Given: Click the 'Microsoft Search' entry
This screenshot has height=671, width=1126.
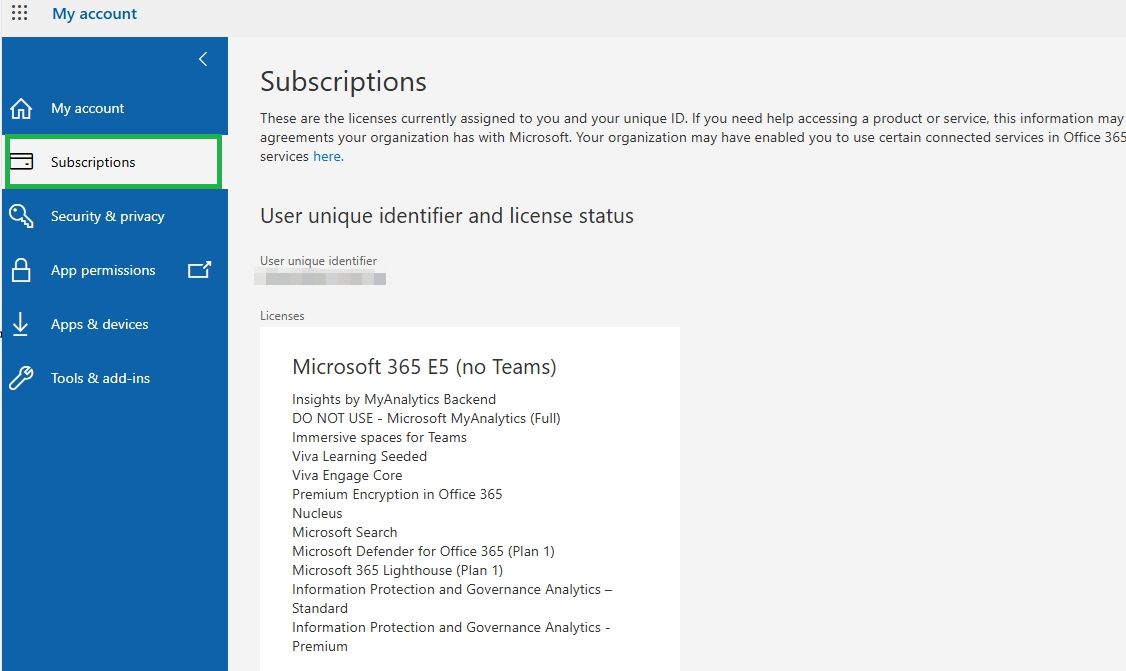Looking at the screenshot, I should 345,532.
